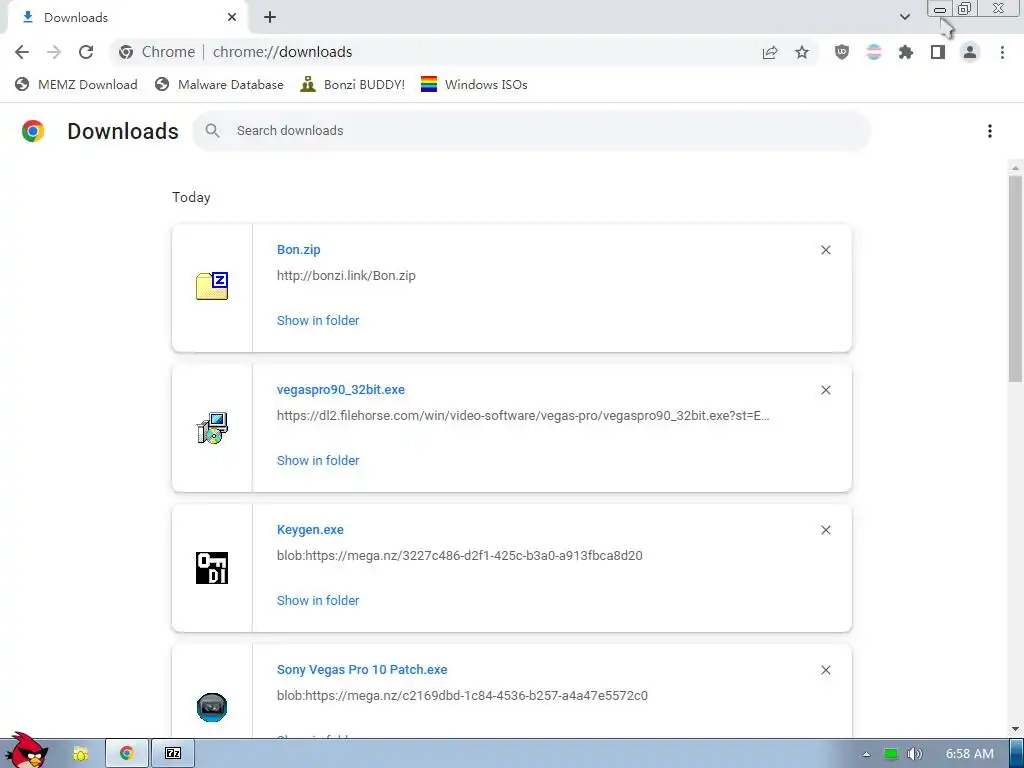Show Bon.zip in folder
The image size is (1024, 768).
point(318,321)
